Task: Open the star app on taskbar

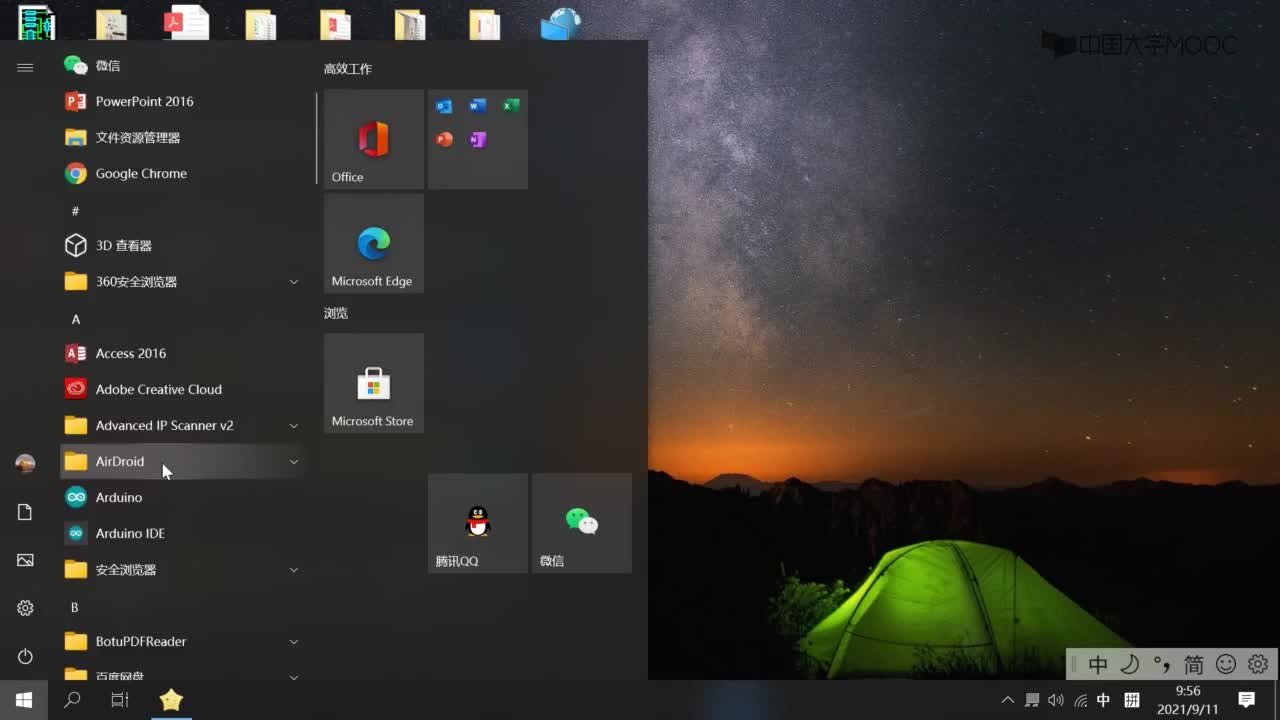Action: point(171,700)
